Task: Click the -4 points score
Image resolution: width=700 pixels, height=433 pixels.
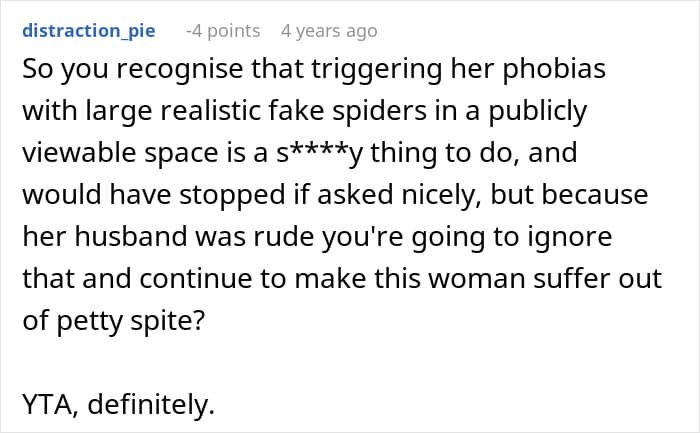Action: (222, 31)
